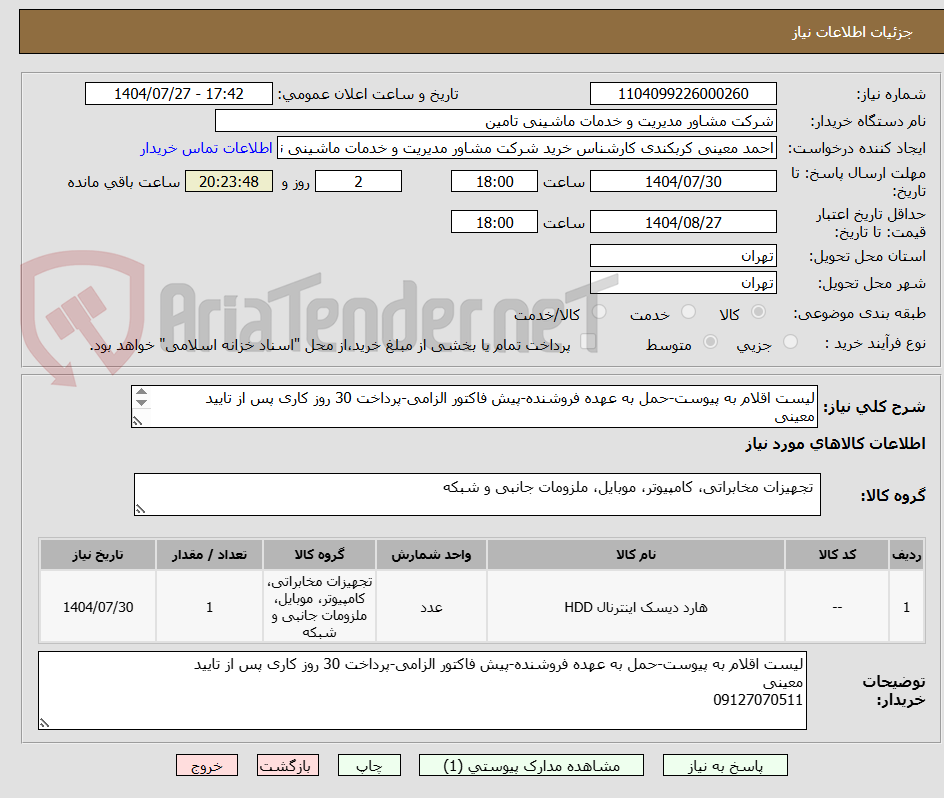Click resize grip on شرح کلی نیاز textarea

tap(138, 419)
